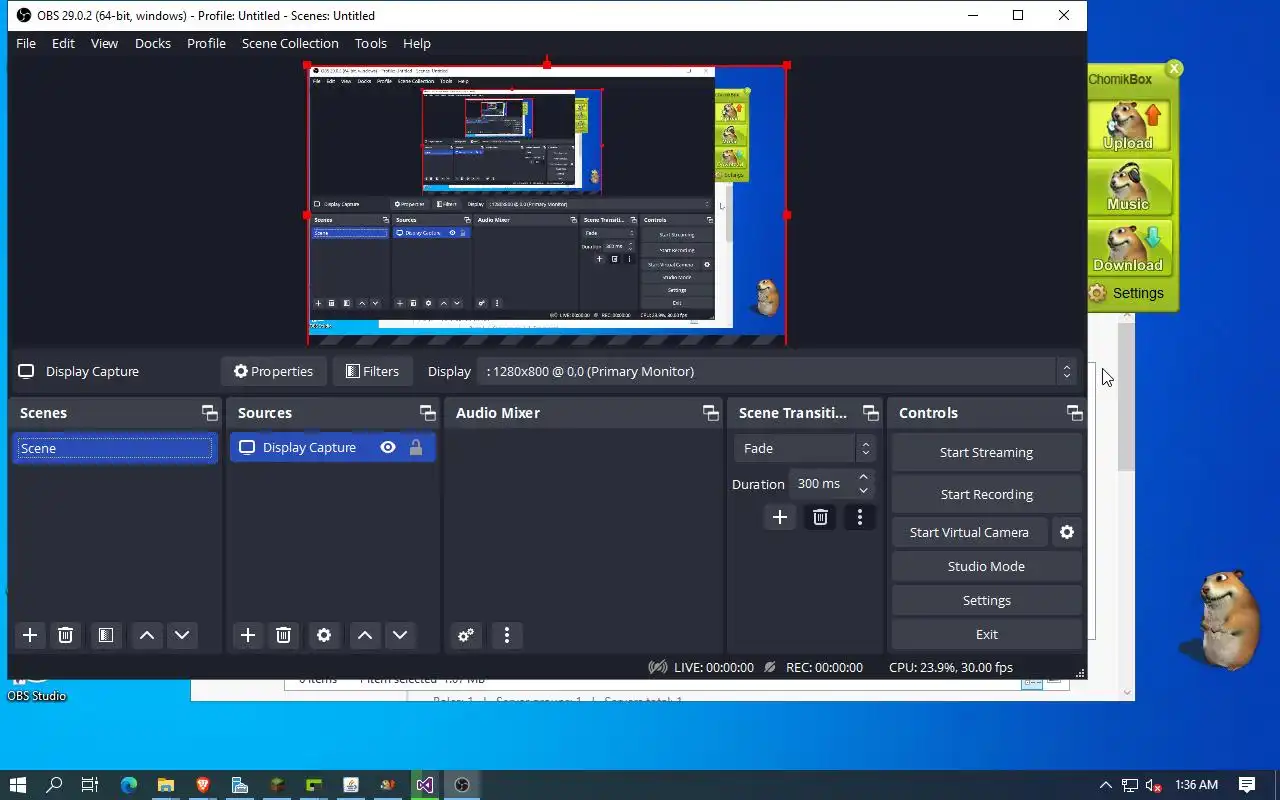The image size is (1280, 800).
Task: Toggle Display Capture visibility eye
Action: tap(388, 447)
